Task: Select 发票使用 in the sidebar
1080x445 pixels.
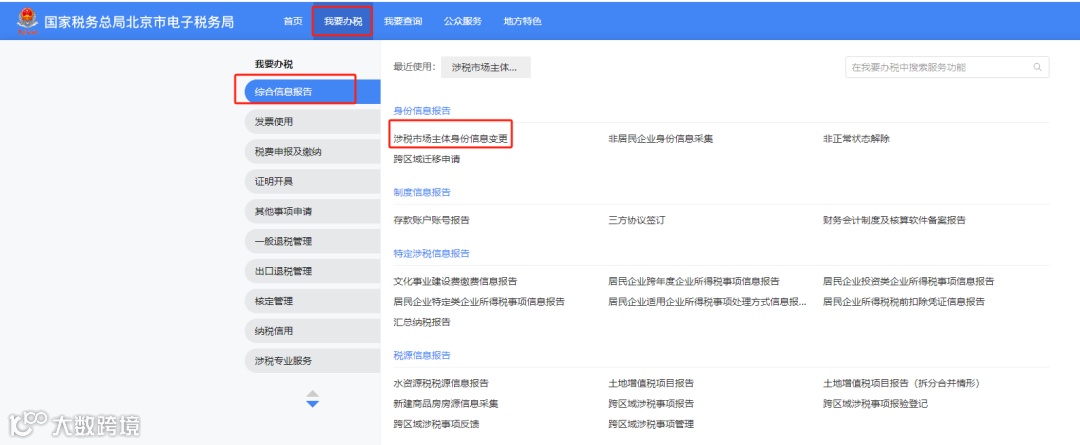Action: tap(313, 122)
